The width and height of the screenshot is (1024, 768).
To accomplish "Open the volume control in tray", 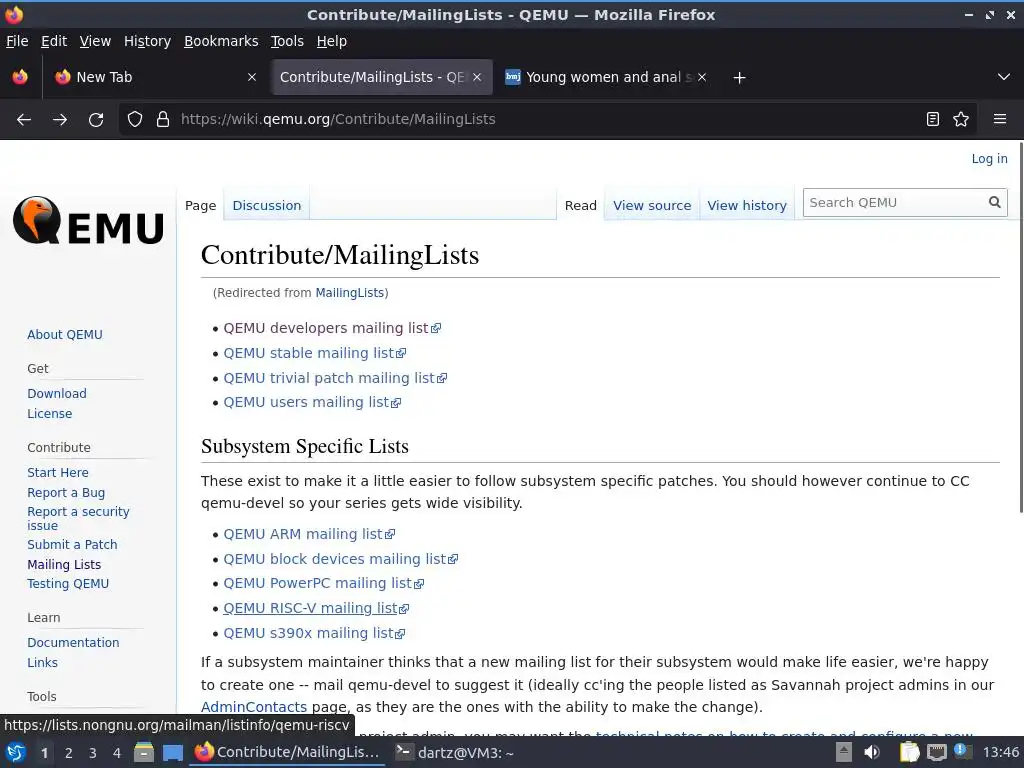I will 872,753.
